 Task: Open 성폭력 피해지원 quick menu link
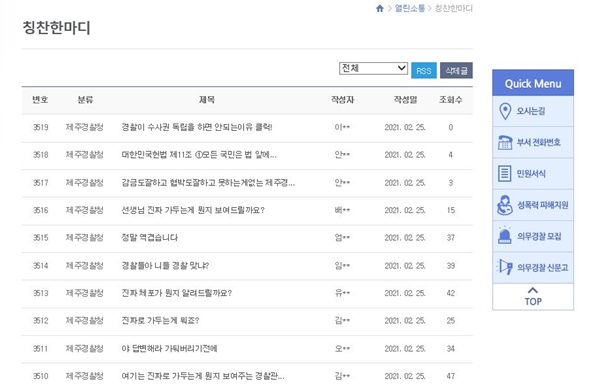pyautogui.click(x=533, y=205)
